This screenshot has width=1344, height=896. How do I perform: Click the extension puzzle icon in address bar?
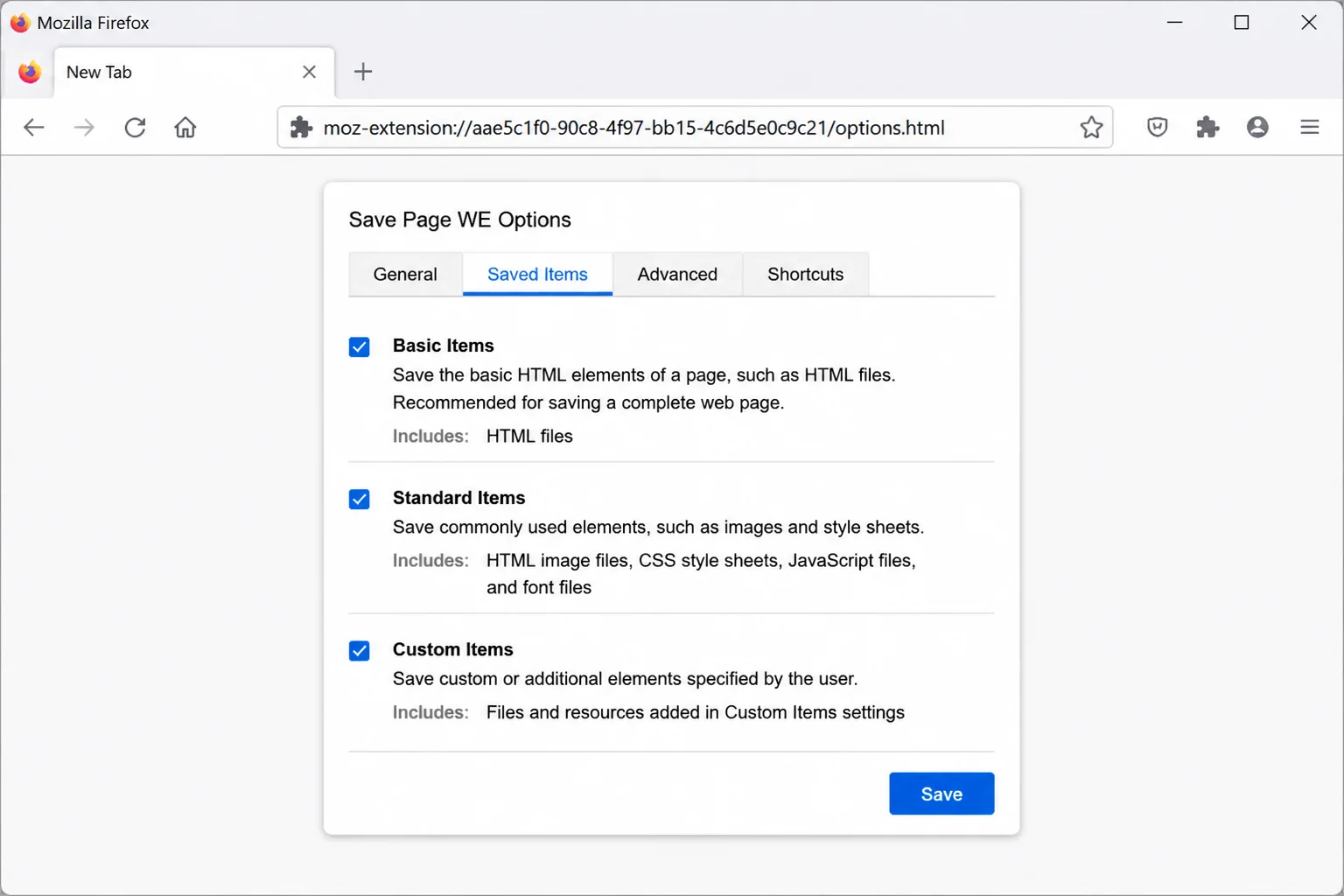click(x=301, y=128)
